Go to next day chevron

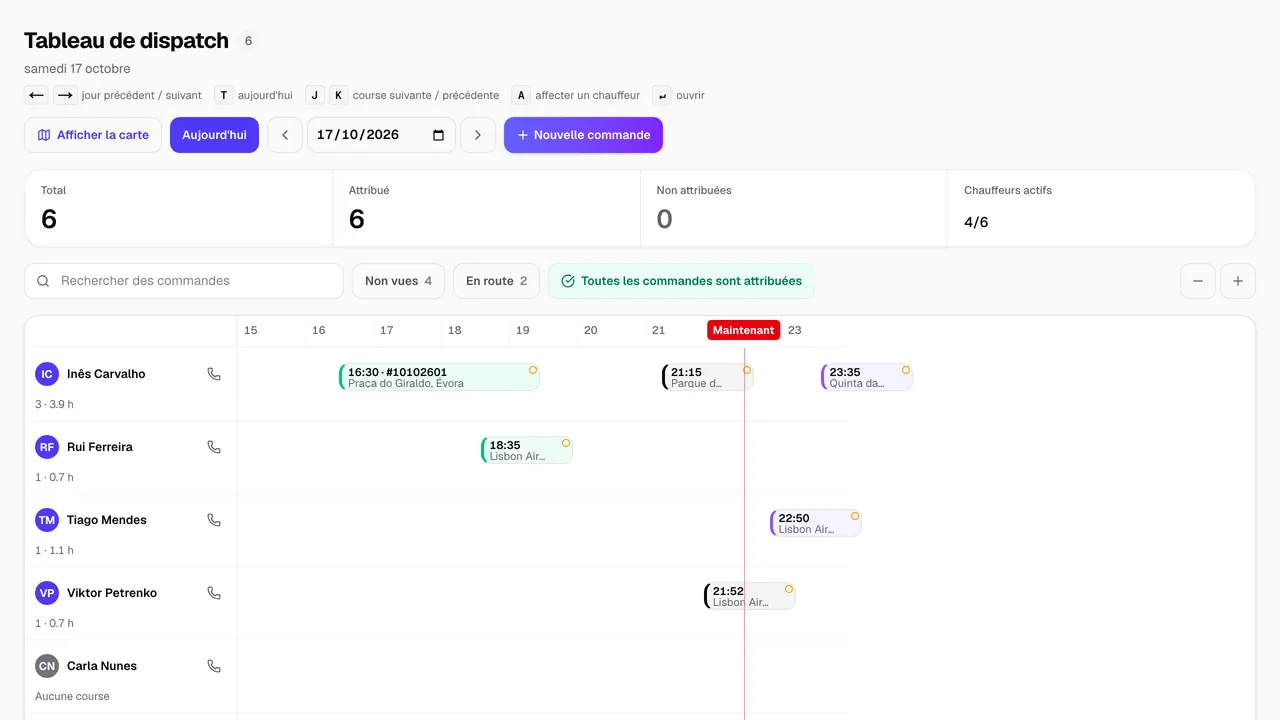[478, 135]
